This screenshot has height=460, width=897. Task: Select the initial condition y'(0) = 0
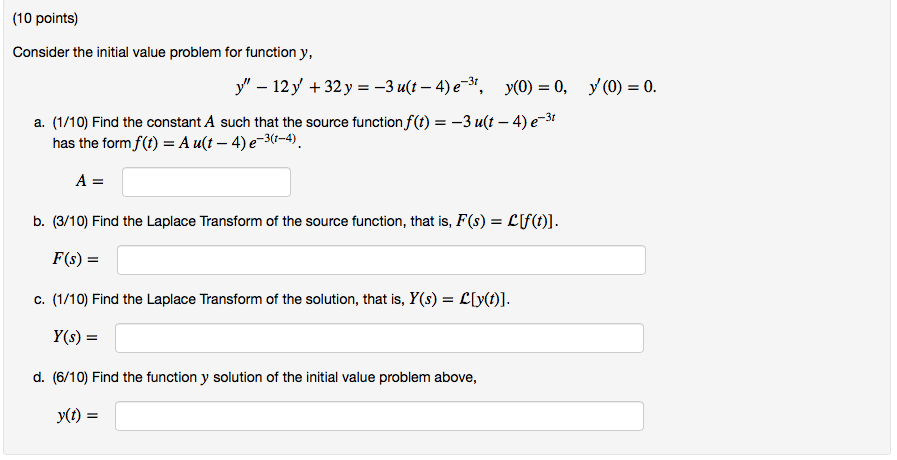click(622, 87)
